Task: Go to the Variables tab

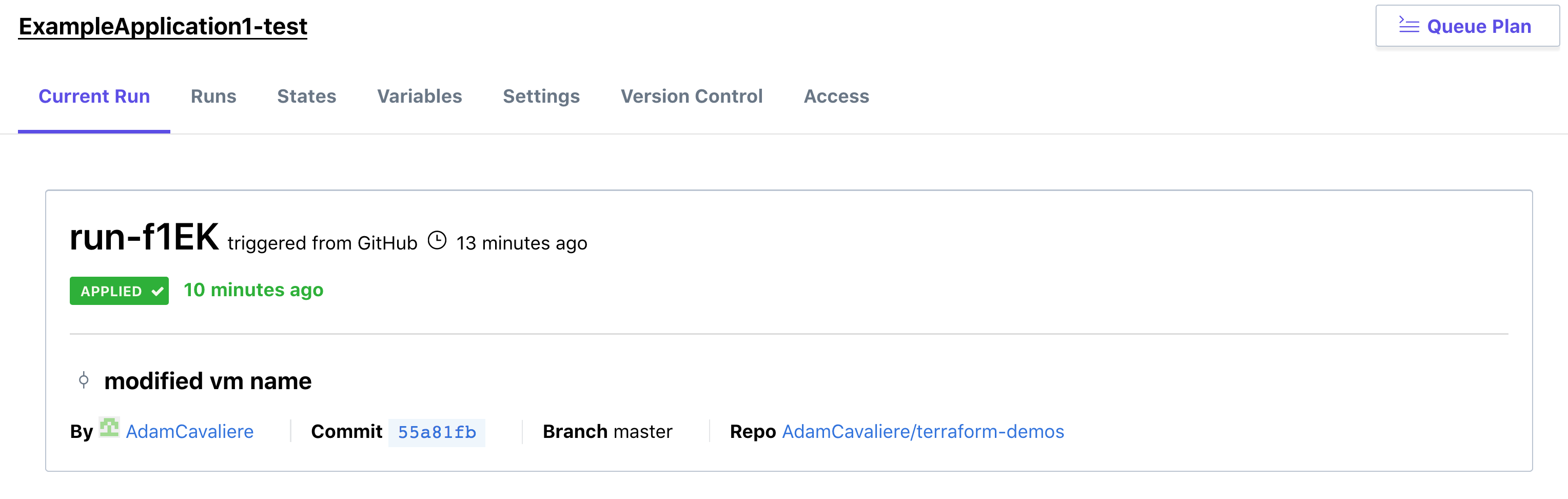Action: 419,97
